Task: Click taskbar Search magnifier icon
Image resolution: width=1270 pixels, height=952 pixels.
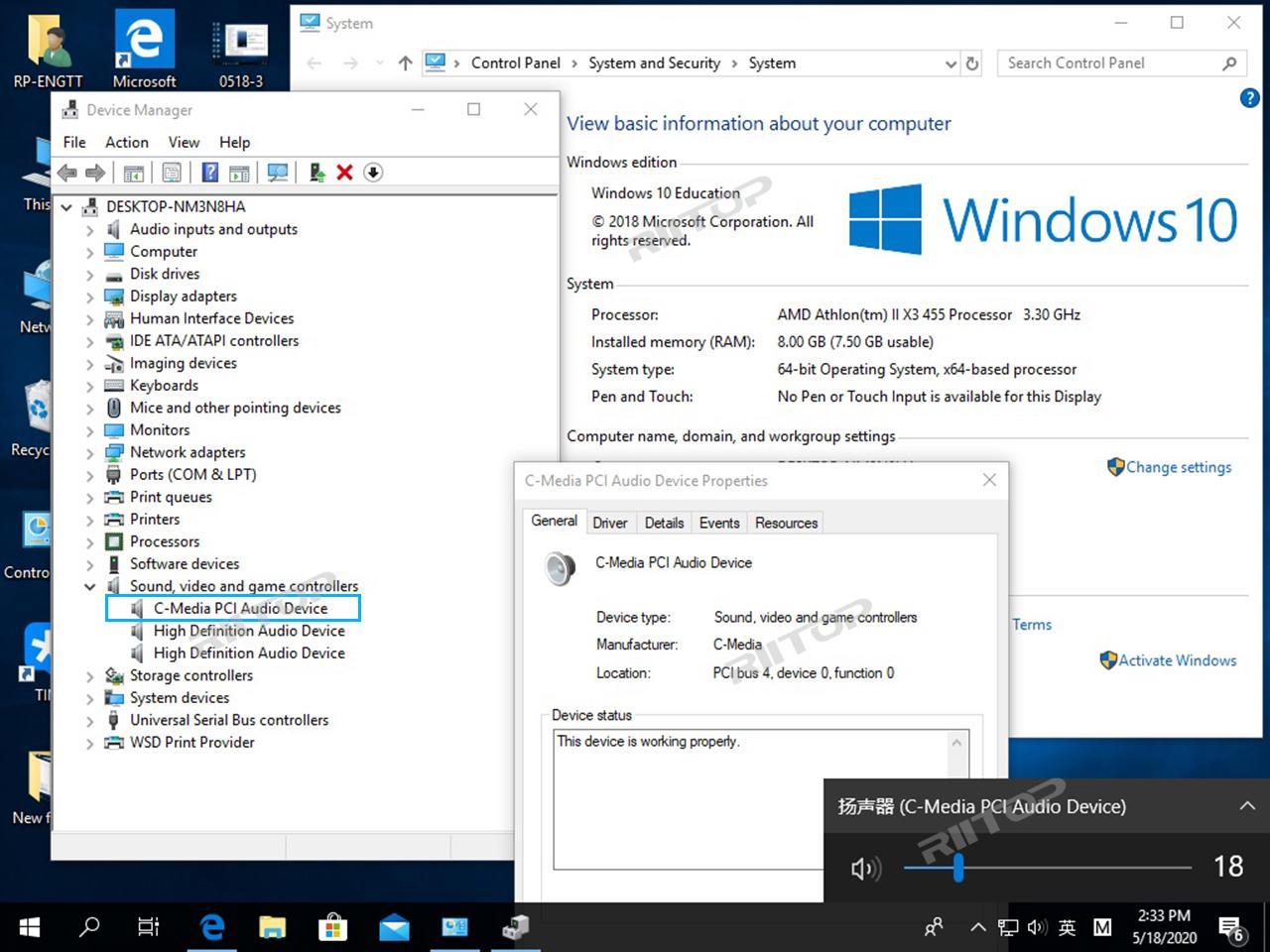Action: coord(89,927)
